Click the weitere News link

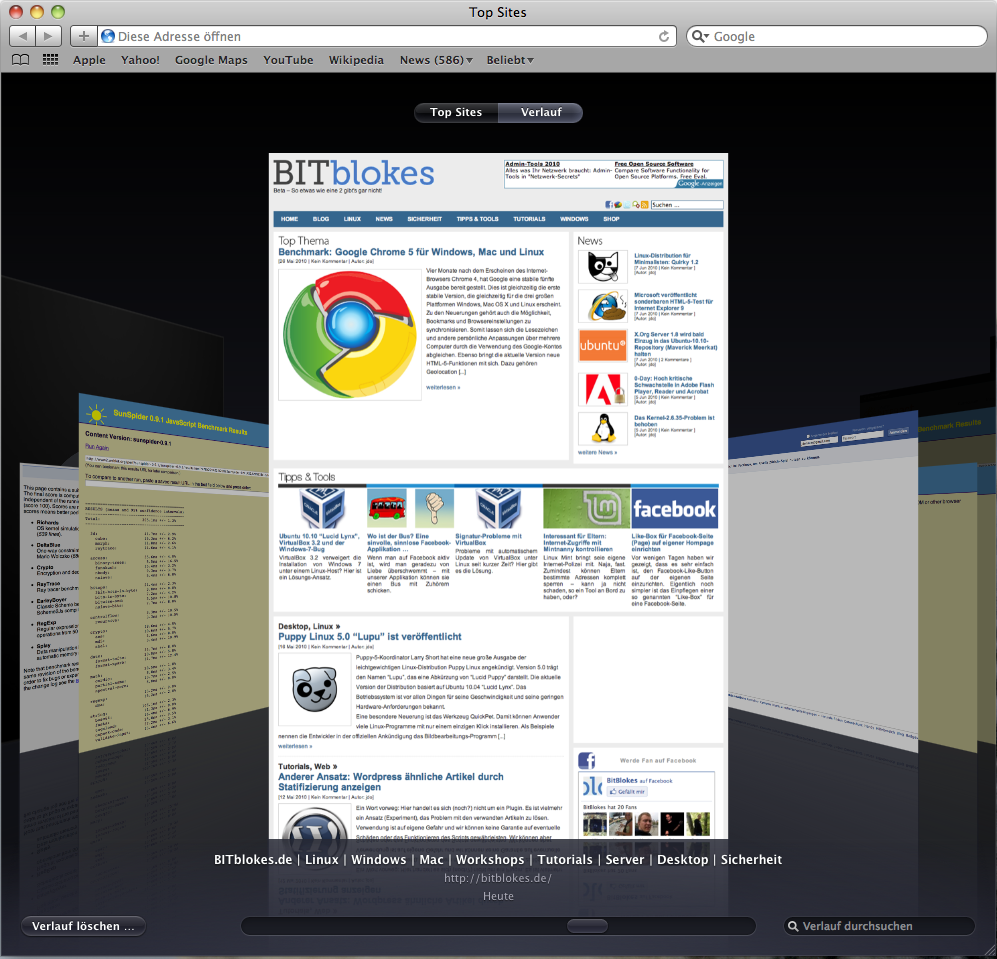pyautogui.click(x=597, y=453)
